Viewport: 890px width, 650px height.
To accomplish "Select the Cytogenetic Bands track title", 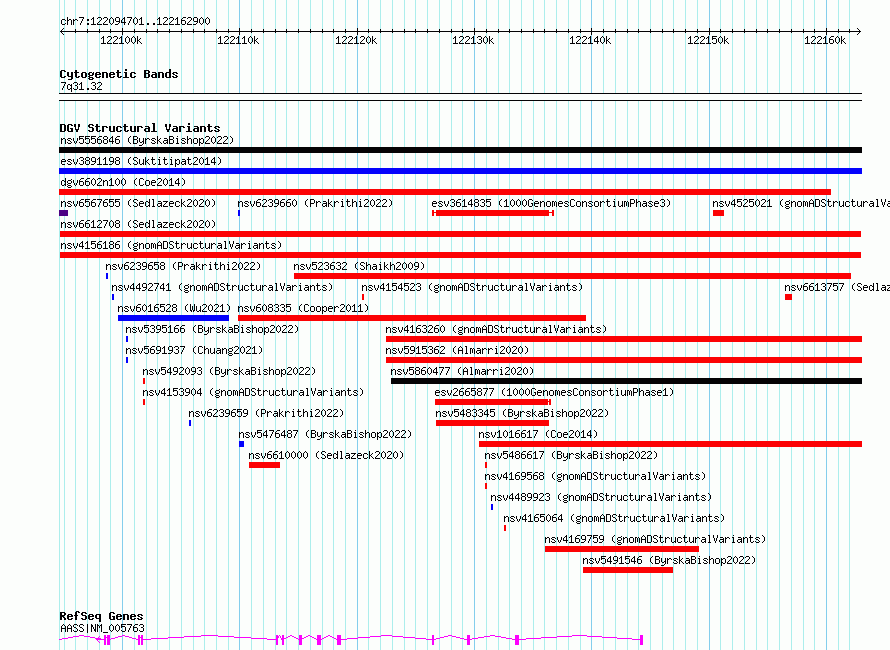I will tap(119, 74).
